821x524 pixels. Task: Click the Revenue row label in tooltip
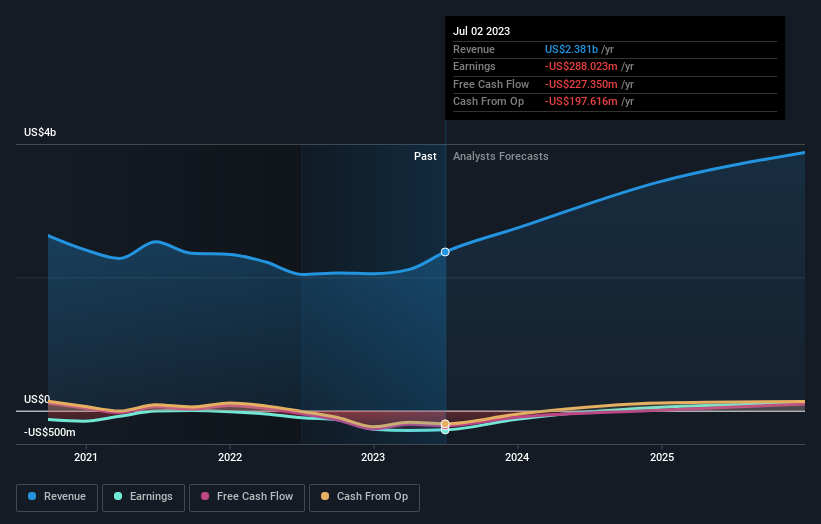click(474, 49)
